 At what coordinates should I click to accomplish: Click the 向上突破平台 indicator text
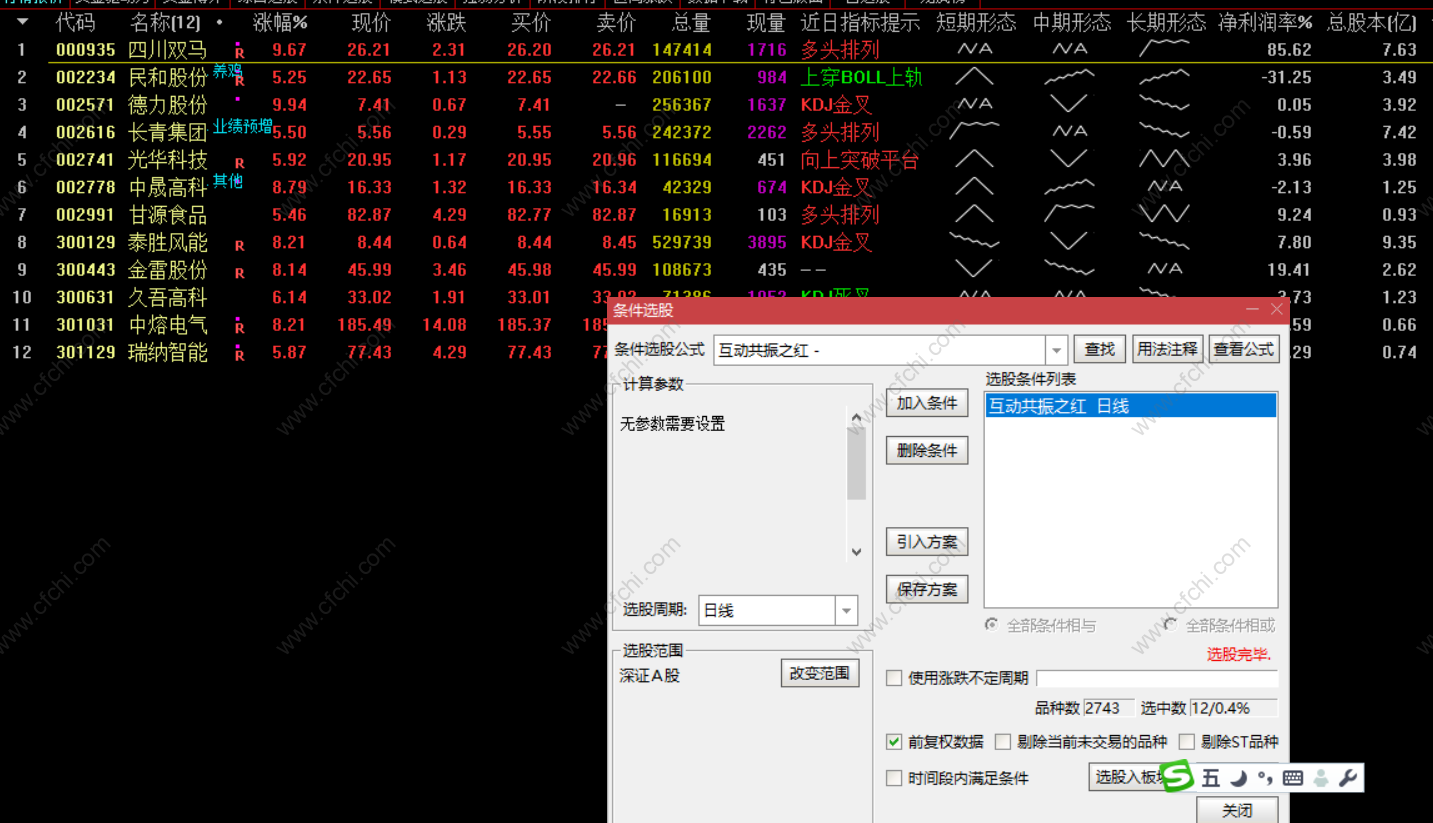click(860, 160)
